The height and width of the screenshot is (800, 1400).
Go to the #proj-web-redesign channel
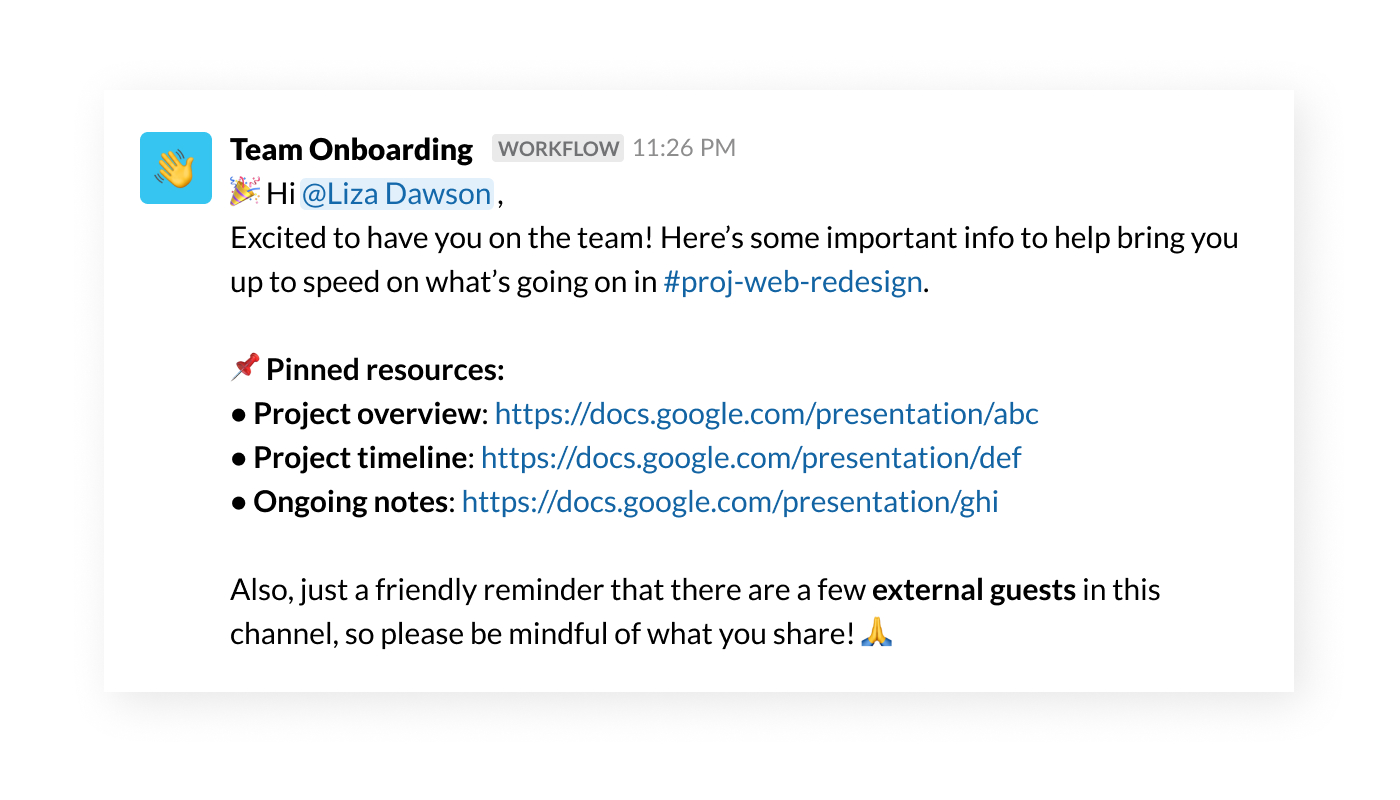pos(792,282)
